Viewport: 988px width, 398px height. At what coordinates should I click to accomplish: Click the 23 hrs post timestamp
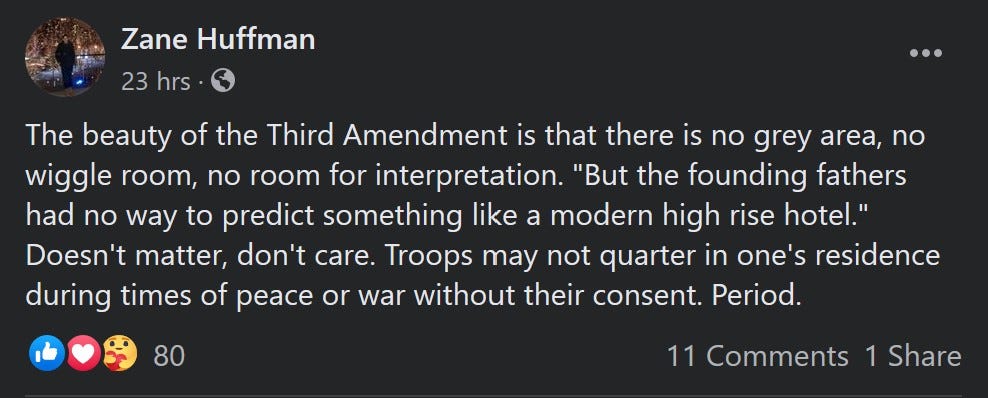click(x=156, y=81)
